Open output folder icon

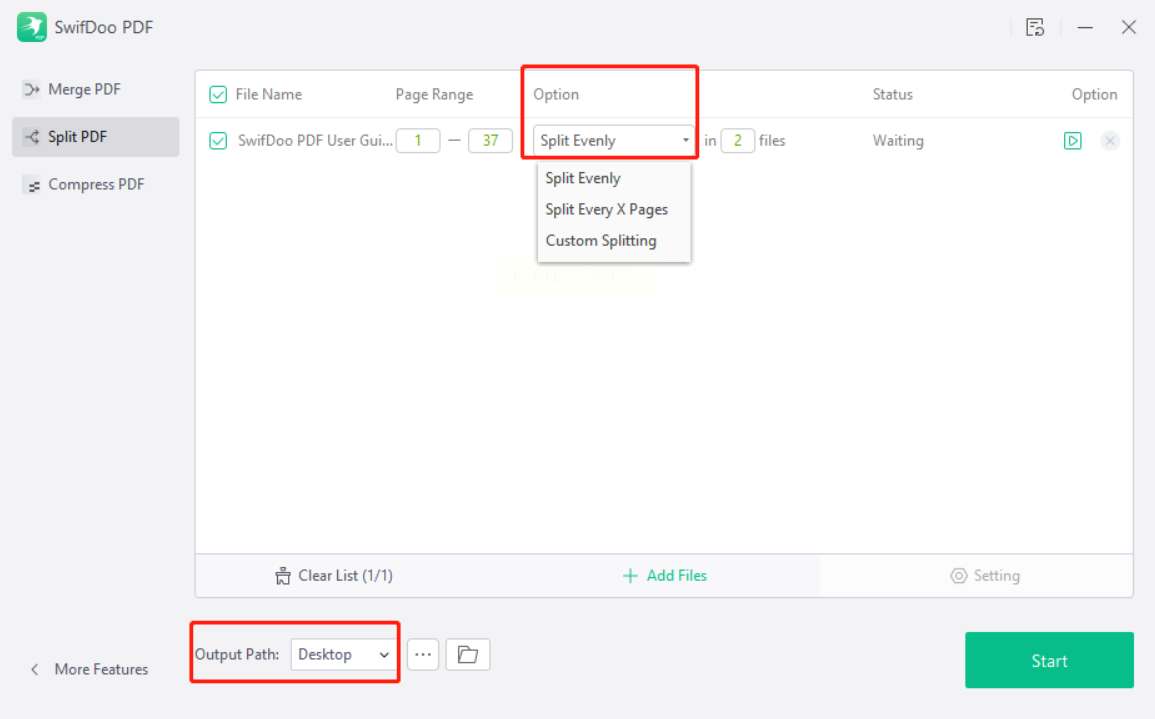click(x=468, y=654)
